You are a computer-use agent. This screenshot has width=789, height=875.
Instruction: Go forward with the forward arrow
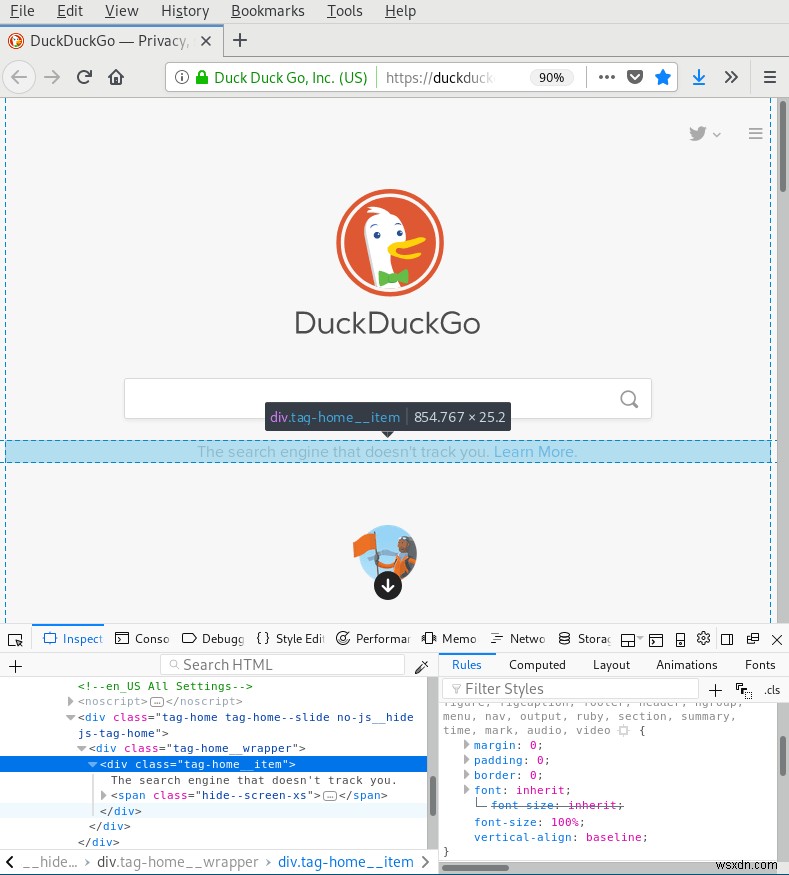(52, 77)
